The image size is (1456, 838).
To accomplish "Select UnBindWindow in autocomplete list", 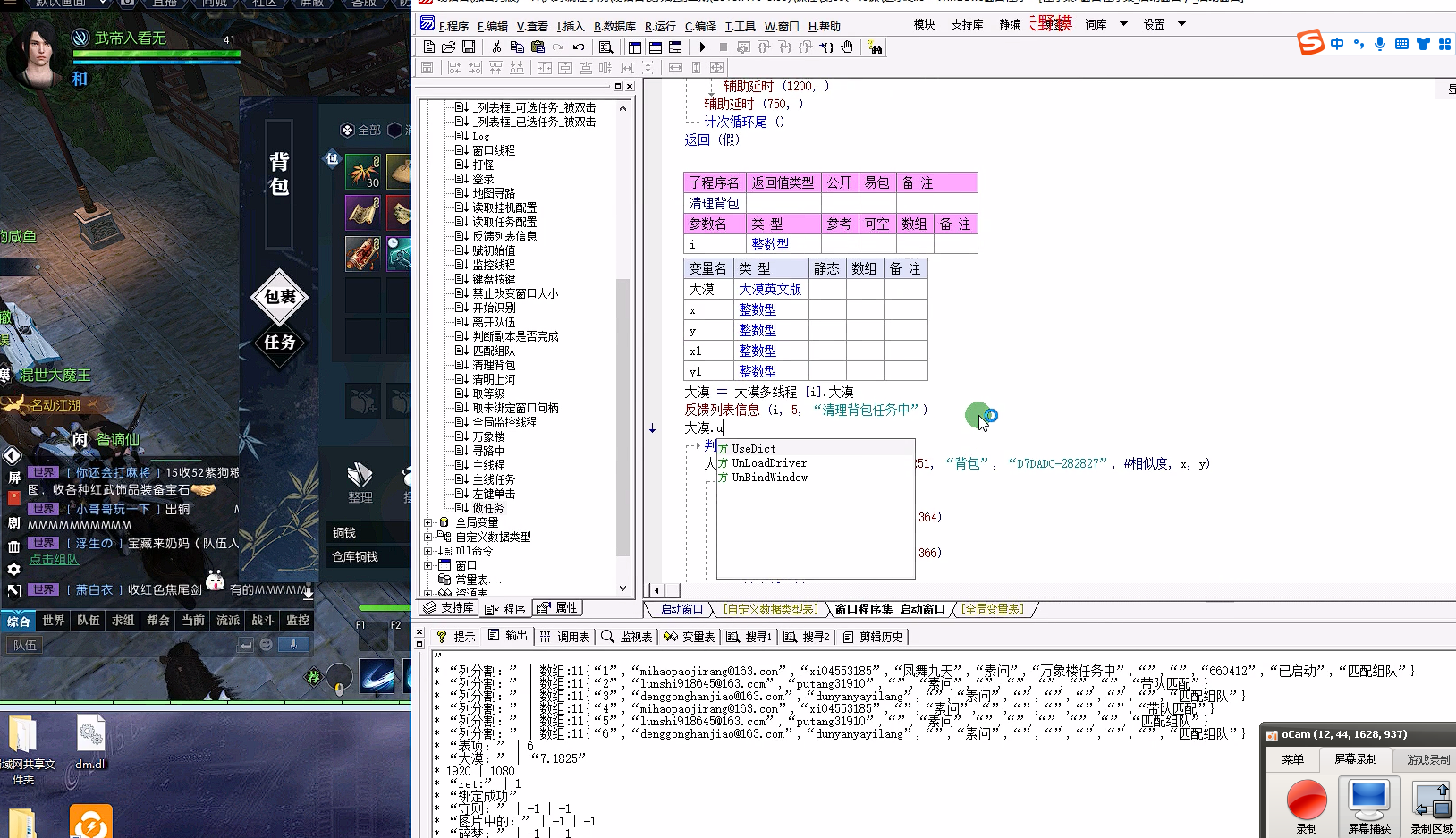I will point(769,478).
